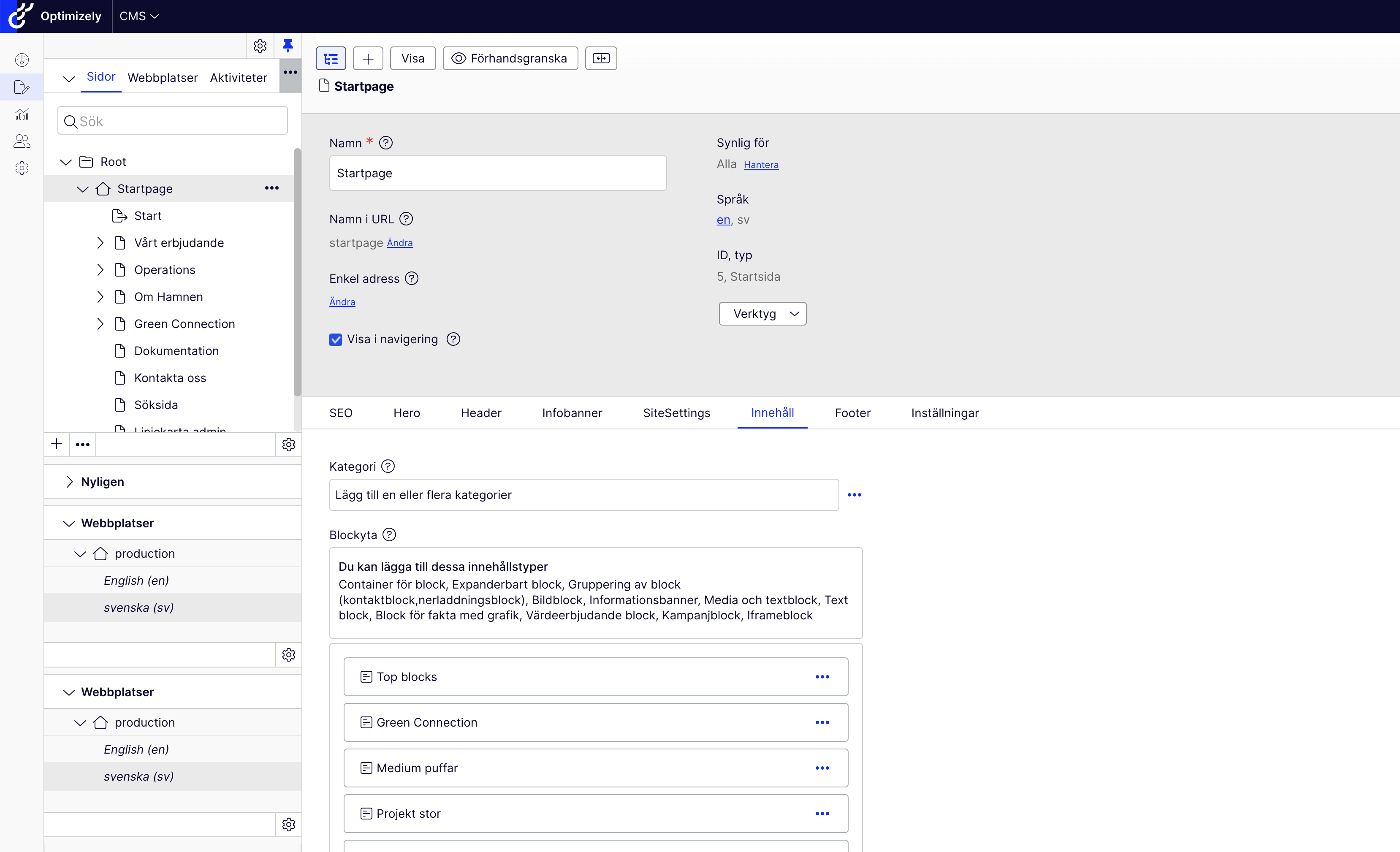Uncheck Visa i navigering checkbox
The image size is (1400, 852).
pos(335,340)
